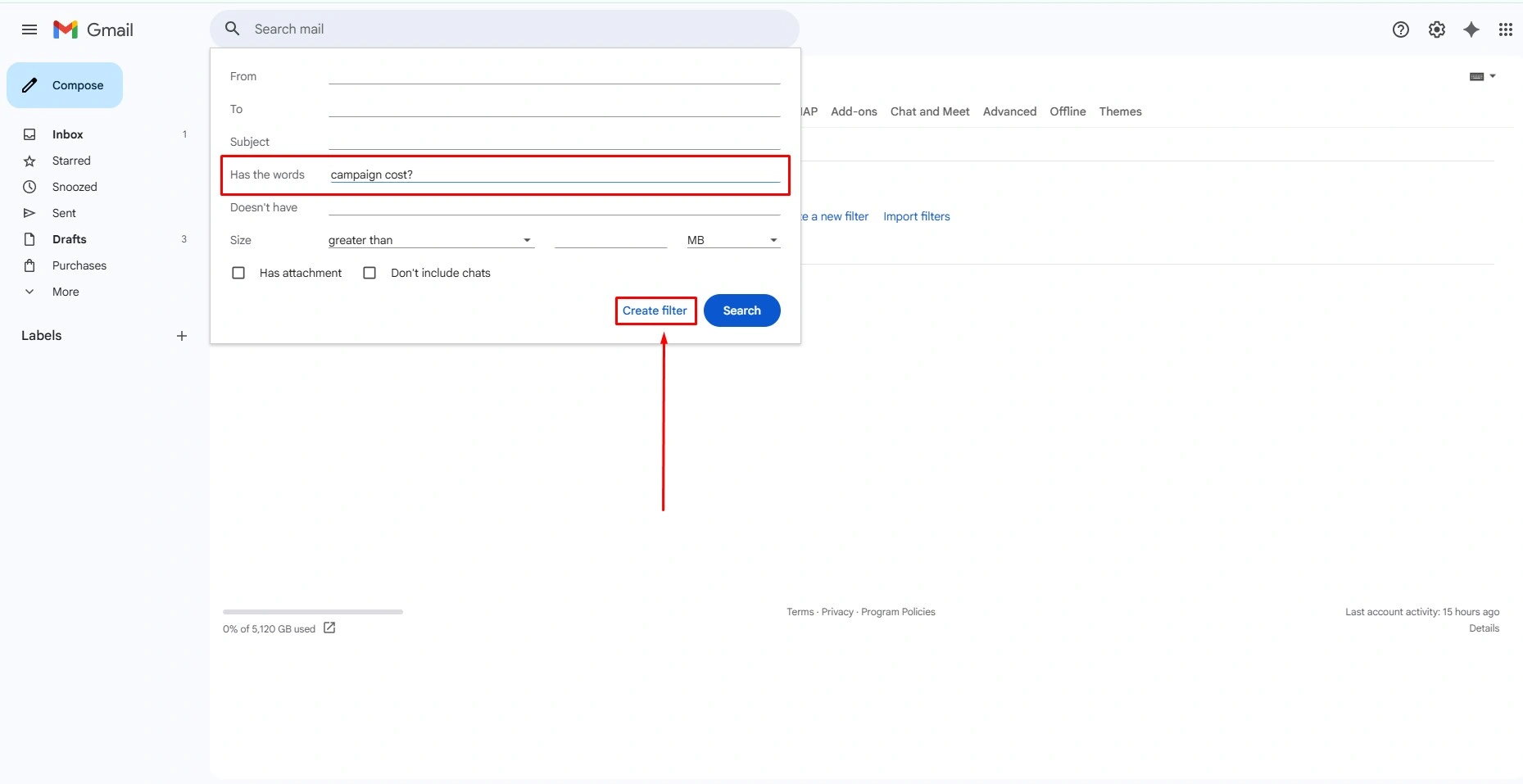The width and height of the screenshot is (1523, 784).
Task: Click the Purchases bag icon
Action: (29, 265)
